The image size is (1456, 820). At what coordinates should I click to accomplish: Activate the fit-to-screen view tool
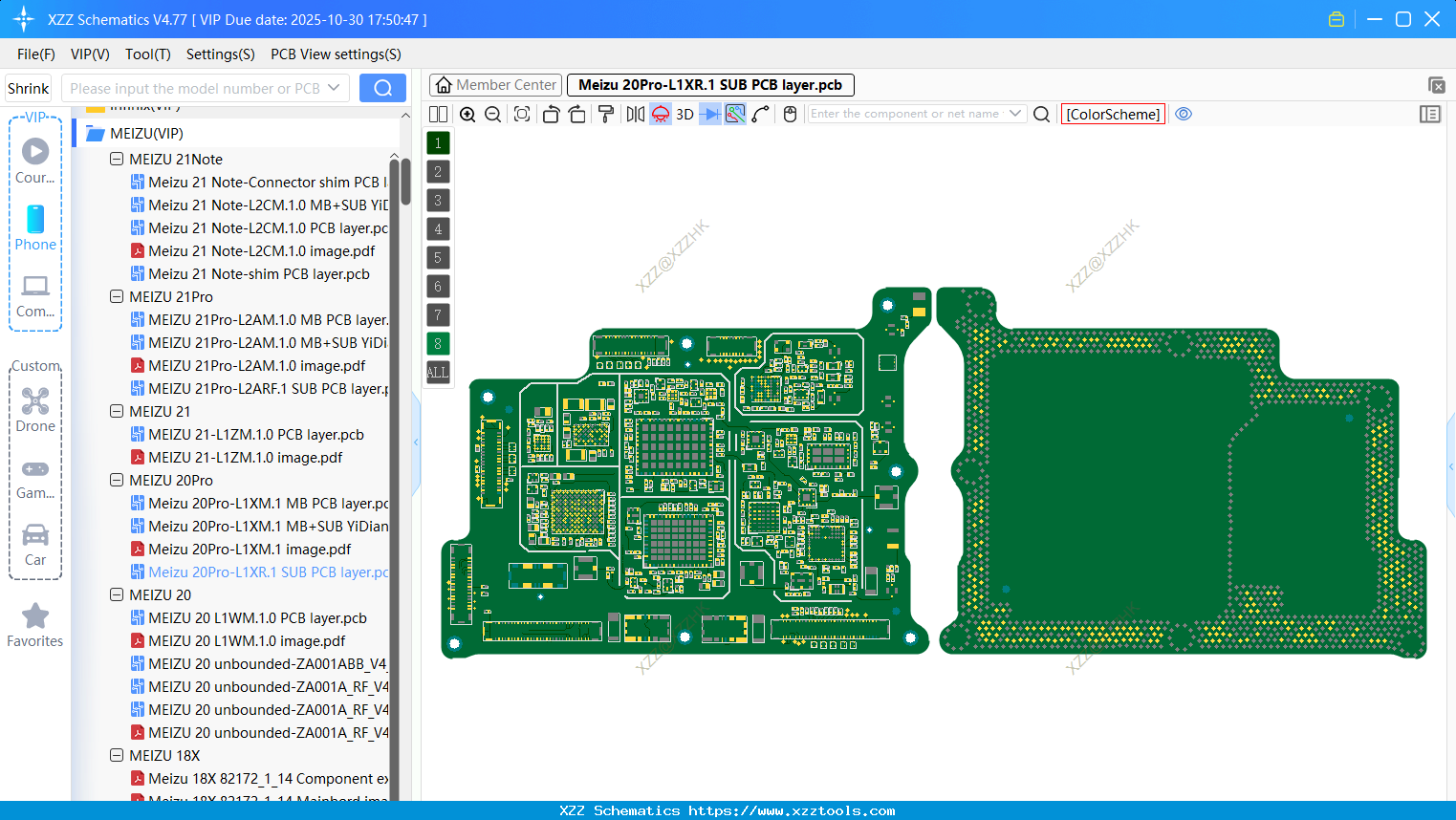point(521,114)
